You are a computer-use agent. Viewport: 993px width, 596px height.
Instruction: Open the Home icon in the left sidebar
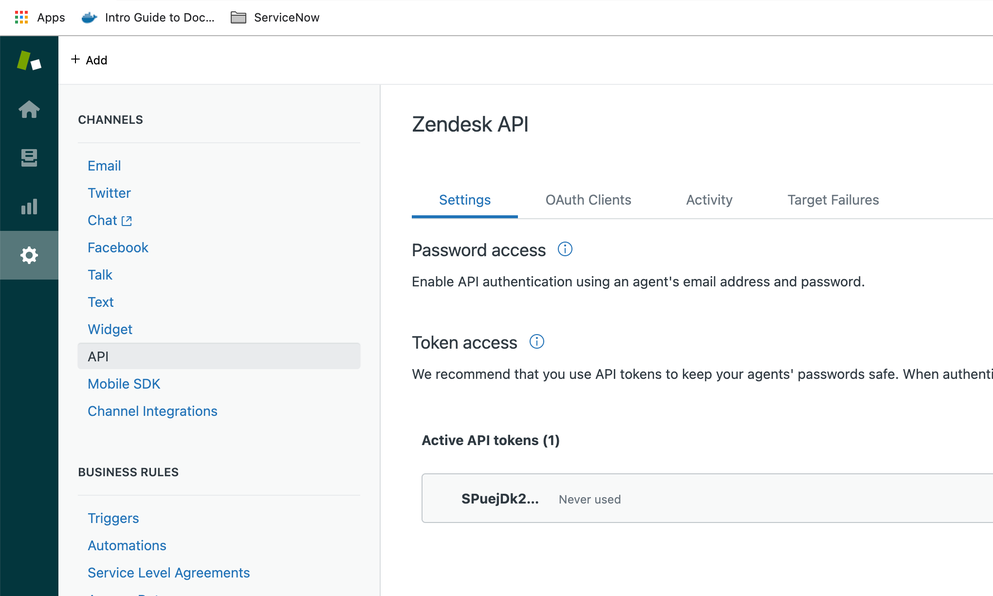point(29,111)
